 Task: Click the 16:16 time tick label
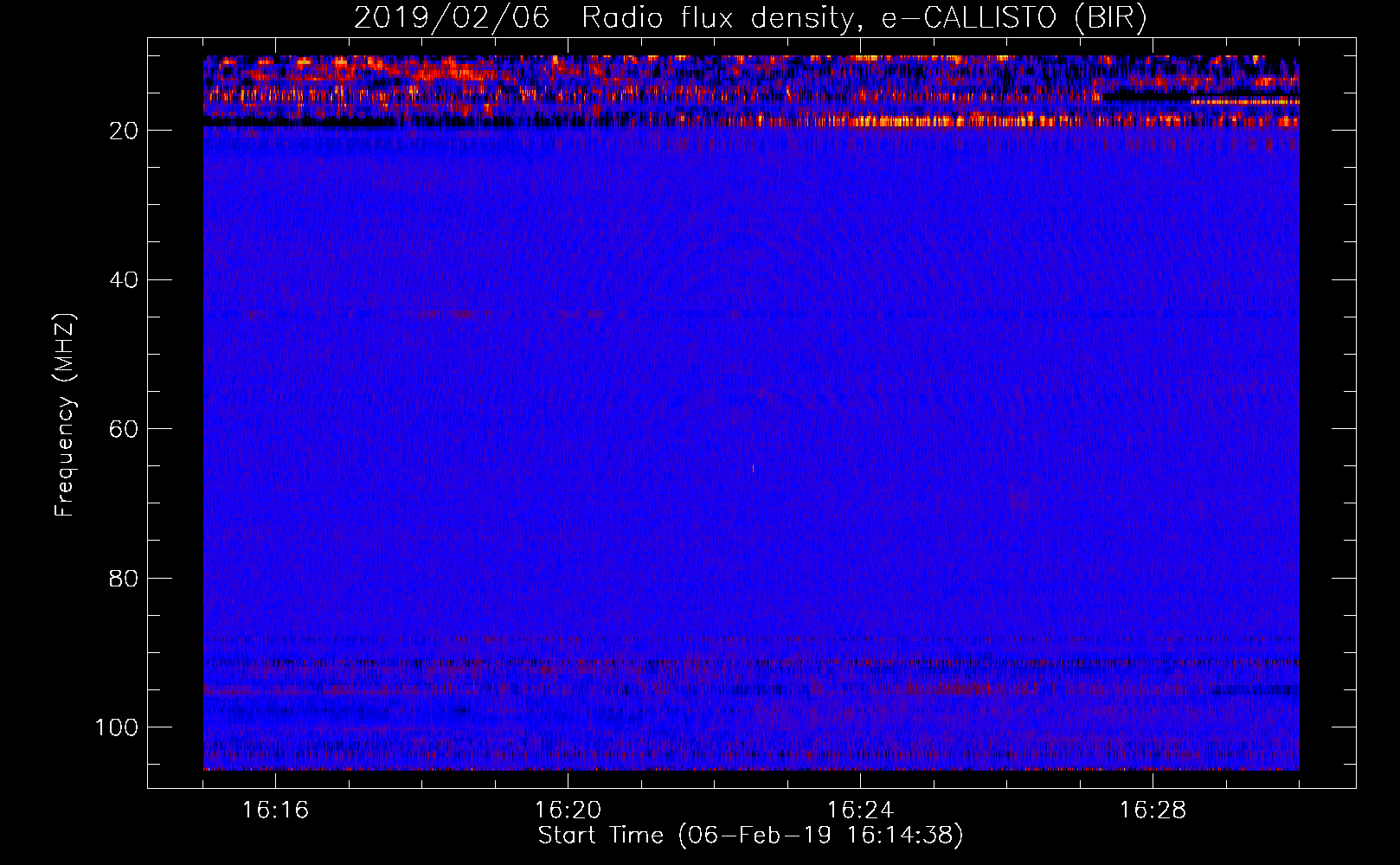coord(275,811)
